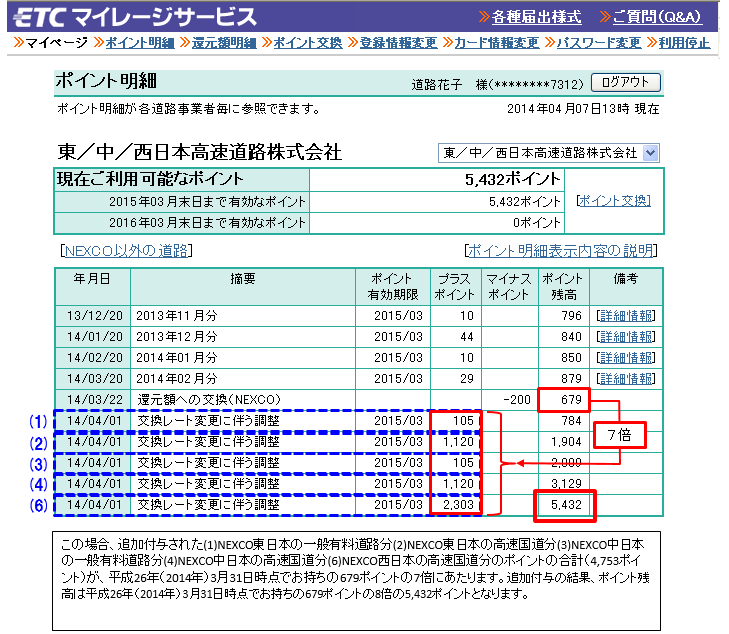The width and height of the screenshot is (729, 634).
Task: Open 登録情報変更 in the navigation bar
Action: [x=398, y=43]
